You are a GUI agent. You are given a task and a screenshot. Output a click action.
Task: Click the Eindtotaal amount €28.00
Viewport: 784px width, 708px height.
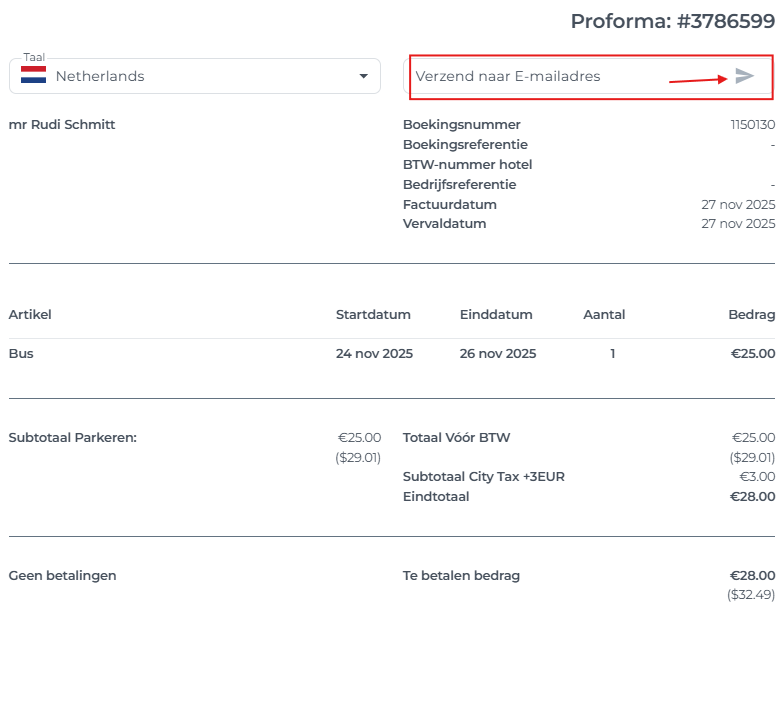tap(752, 496)
